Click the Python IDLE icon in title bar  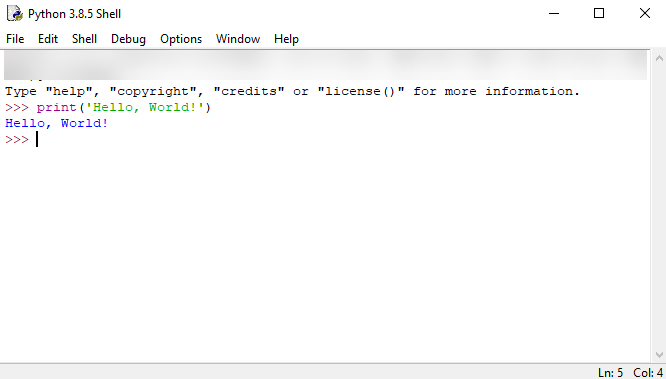15,14
